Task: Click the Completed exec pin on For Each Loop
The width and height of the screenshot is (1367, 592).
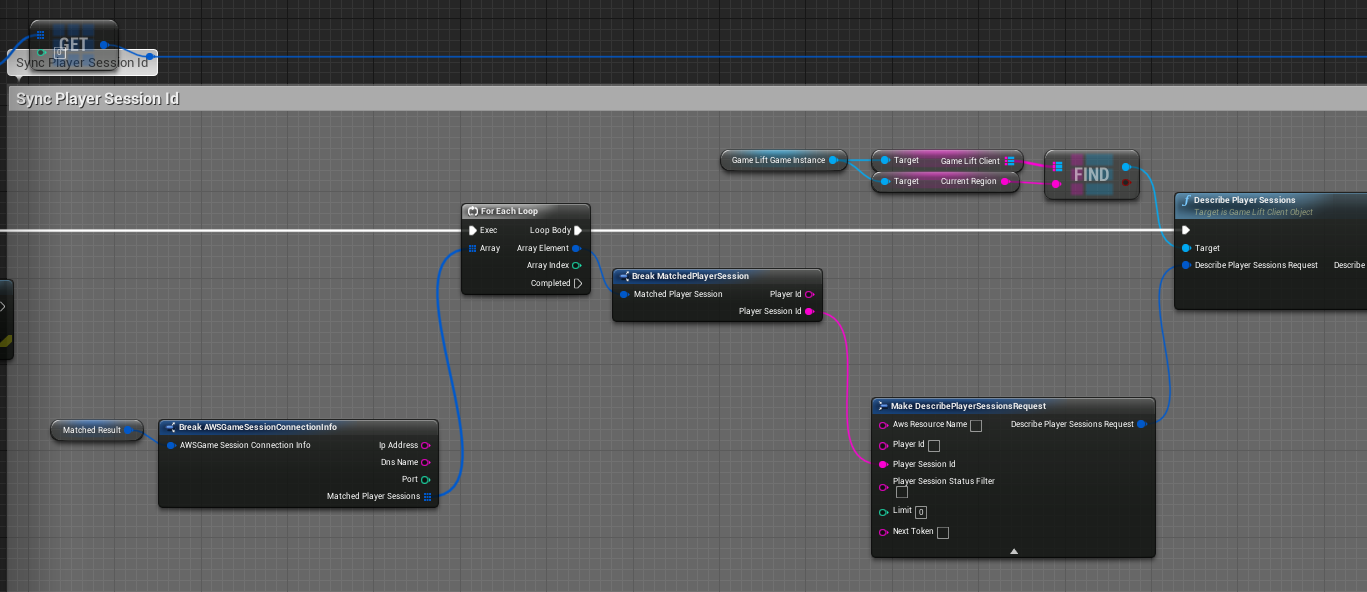Action: [578, 283]
